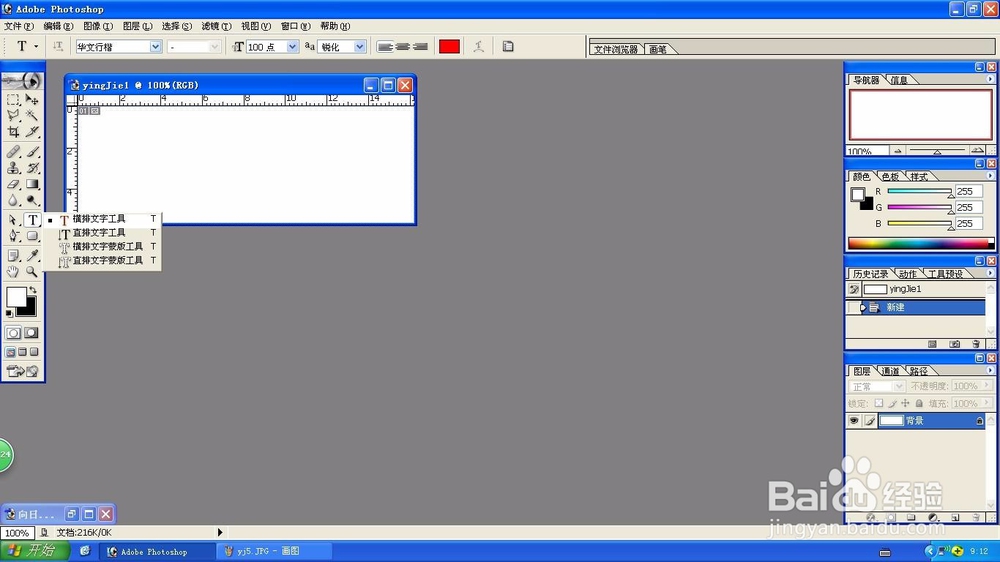The image size is (1000, 562).
Task: Click red text color swatch in options bar
Action: [x=449, y=47]
